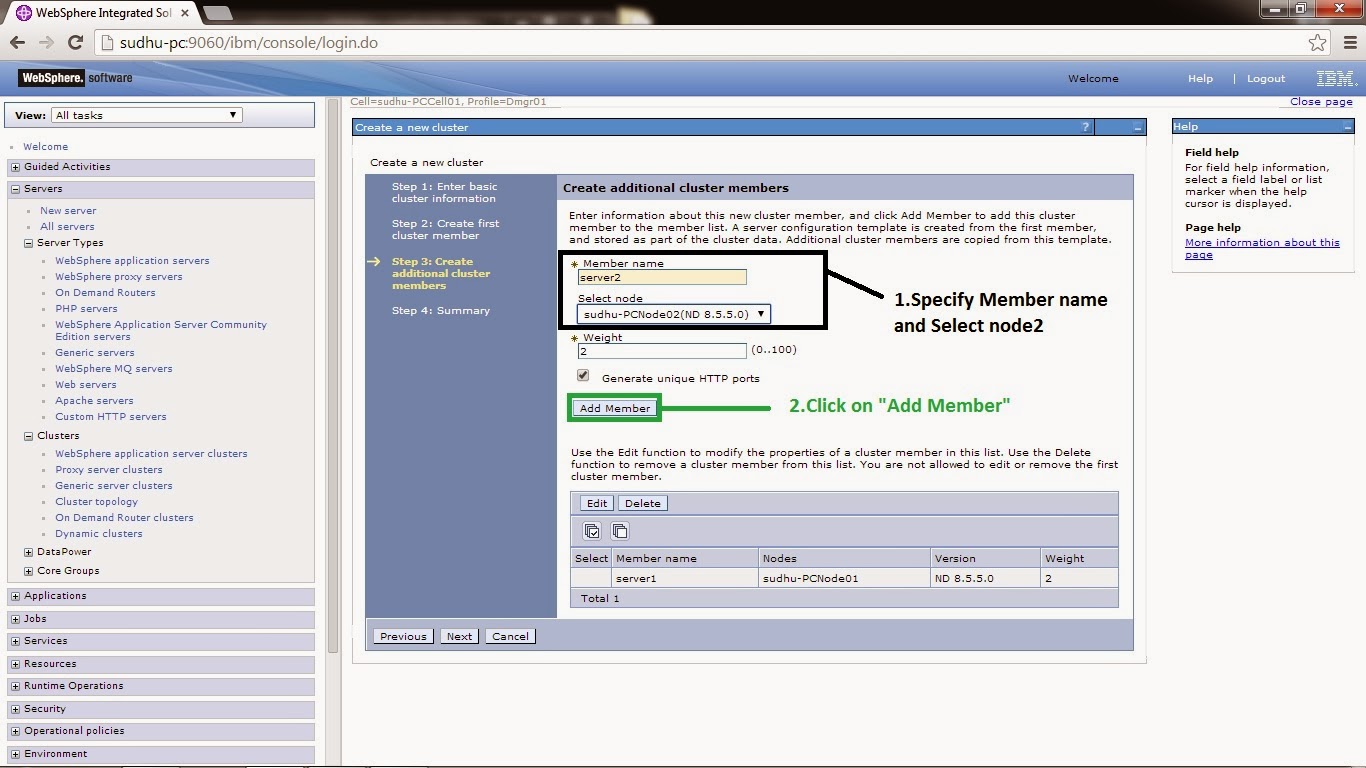Open WebSphere MQ servers link

coord(114,369)
